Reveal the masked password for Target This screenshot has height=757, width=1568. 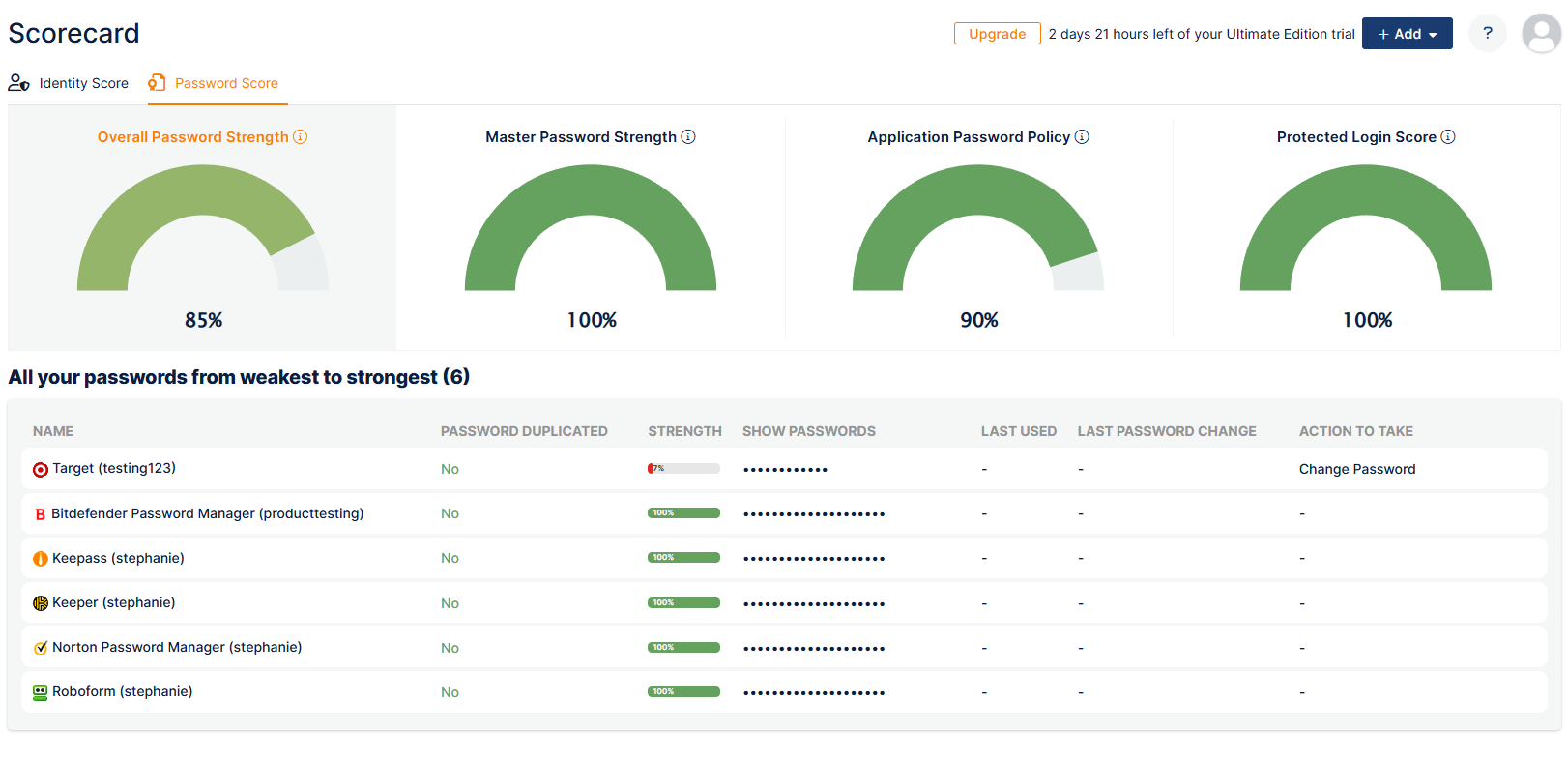coord(785,470)
